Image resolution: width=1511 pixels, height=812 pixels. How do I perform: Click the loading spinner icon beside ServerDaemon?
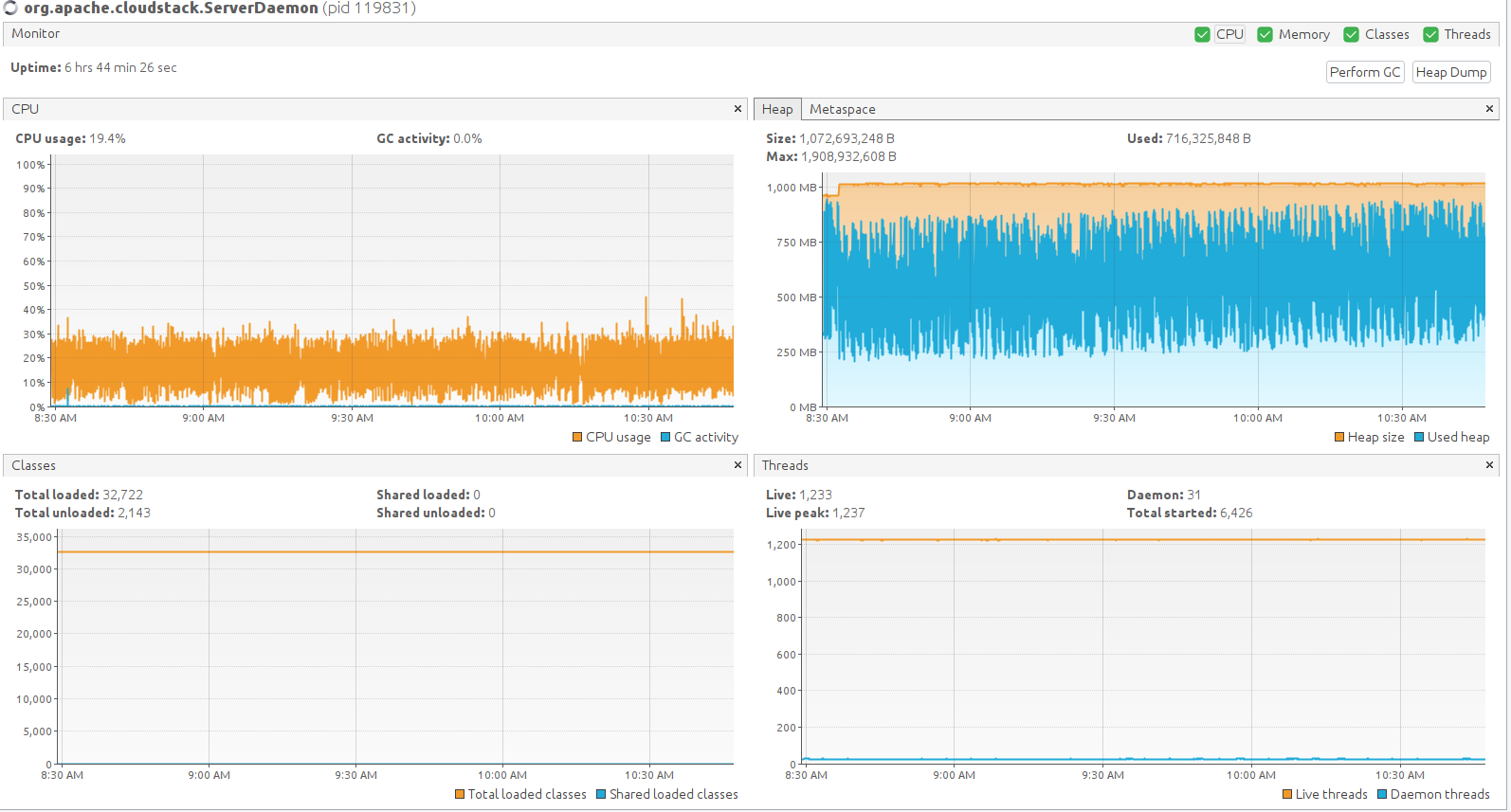pyautogui.click(x=10, y=8)
